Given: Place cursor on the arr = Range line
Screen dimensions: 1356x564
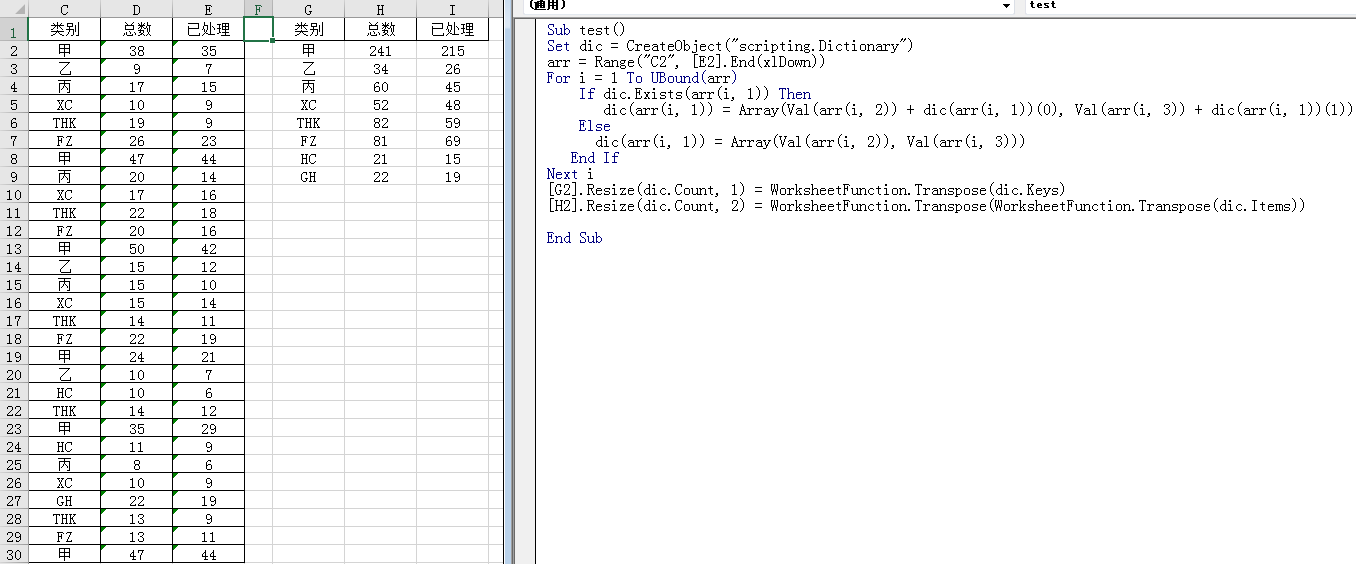Looking at the screenshot, I should [x=686, y=62].
